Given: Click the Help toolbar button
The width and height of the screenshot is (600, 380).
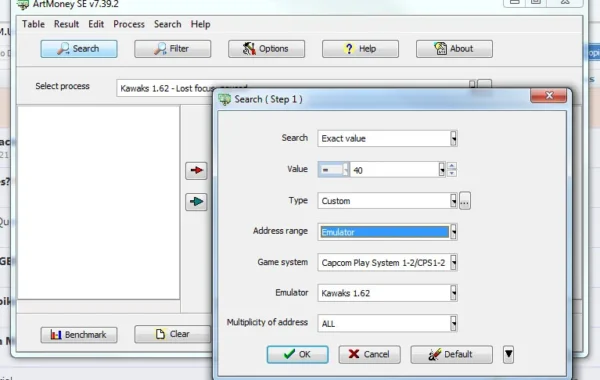Looking at the screenshot, I should point(360,49).
